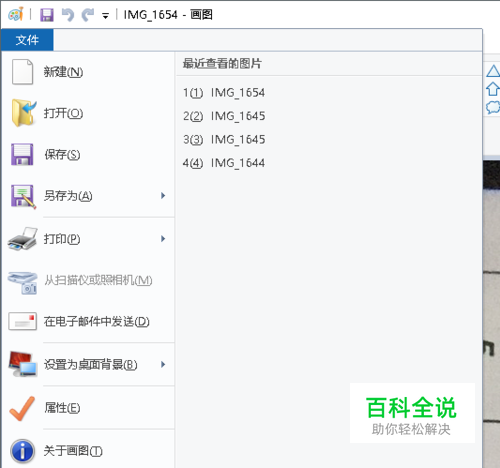
Task: Click the blue info icon for 关于画图
Action: point(22,451)
